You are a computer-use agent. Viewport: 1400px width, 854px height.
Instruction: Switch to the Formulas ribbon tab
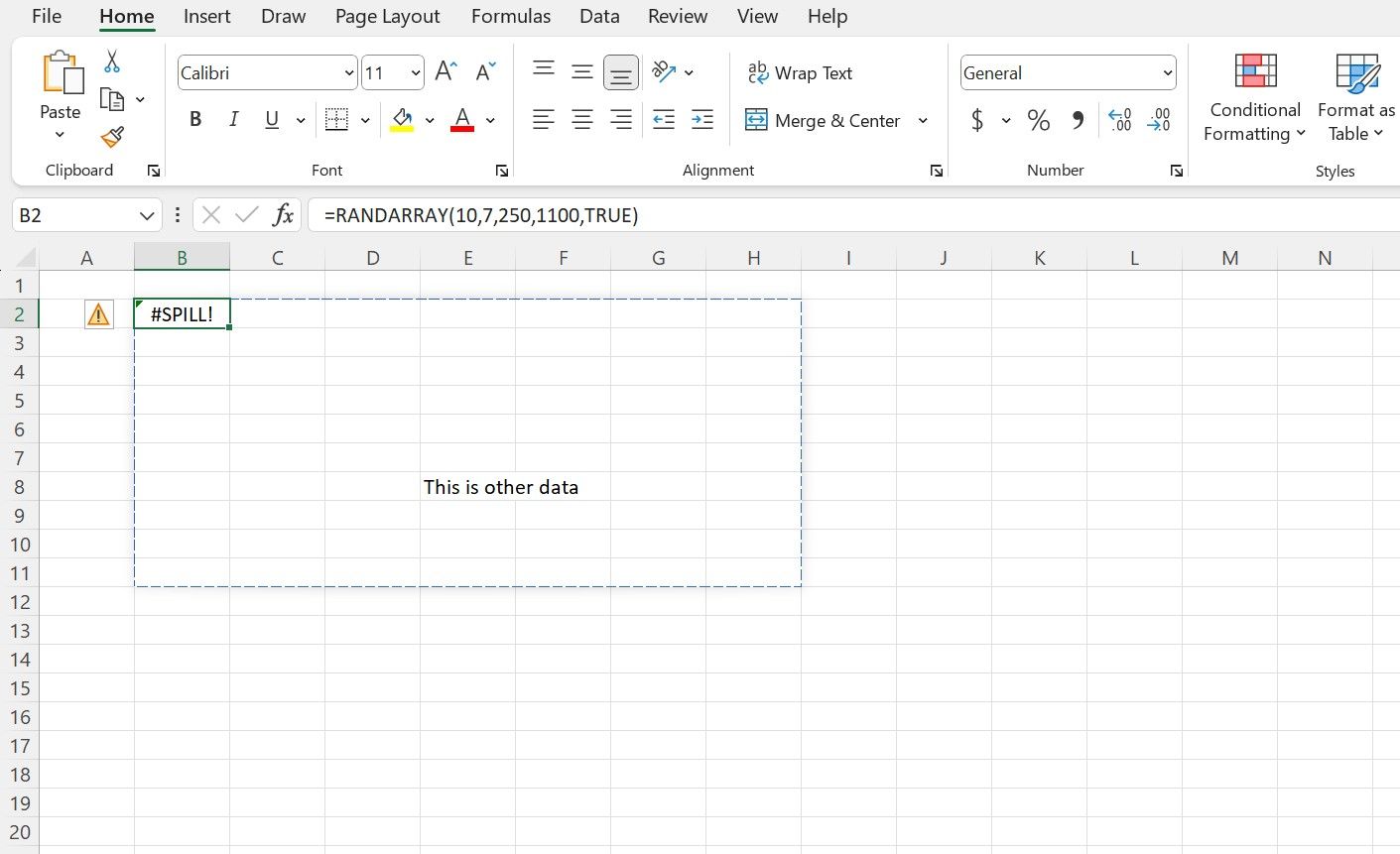(510, 16)
